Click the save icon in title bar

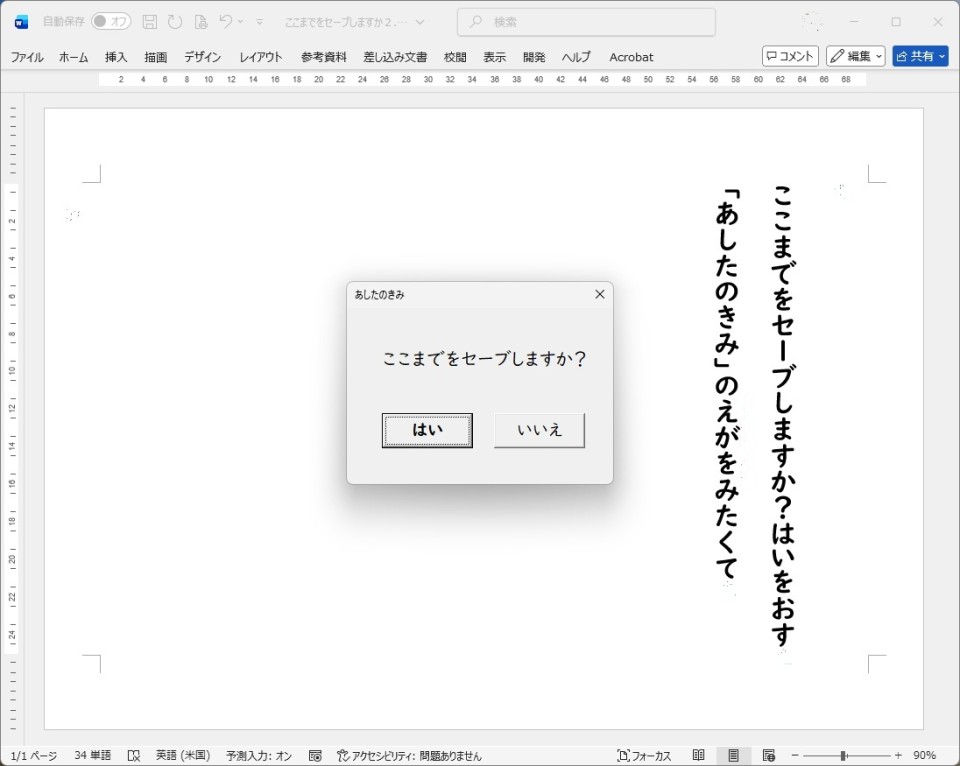click(150, 22)
